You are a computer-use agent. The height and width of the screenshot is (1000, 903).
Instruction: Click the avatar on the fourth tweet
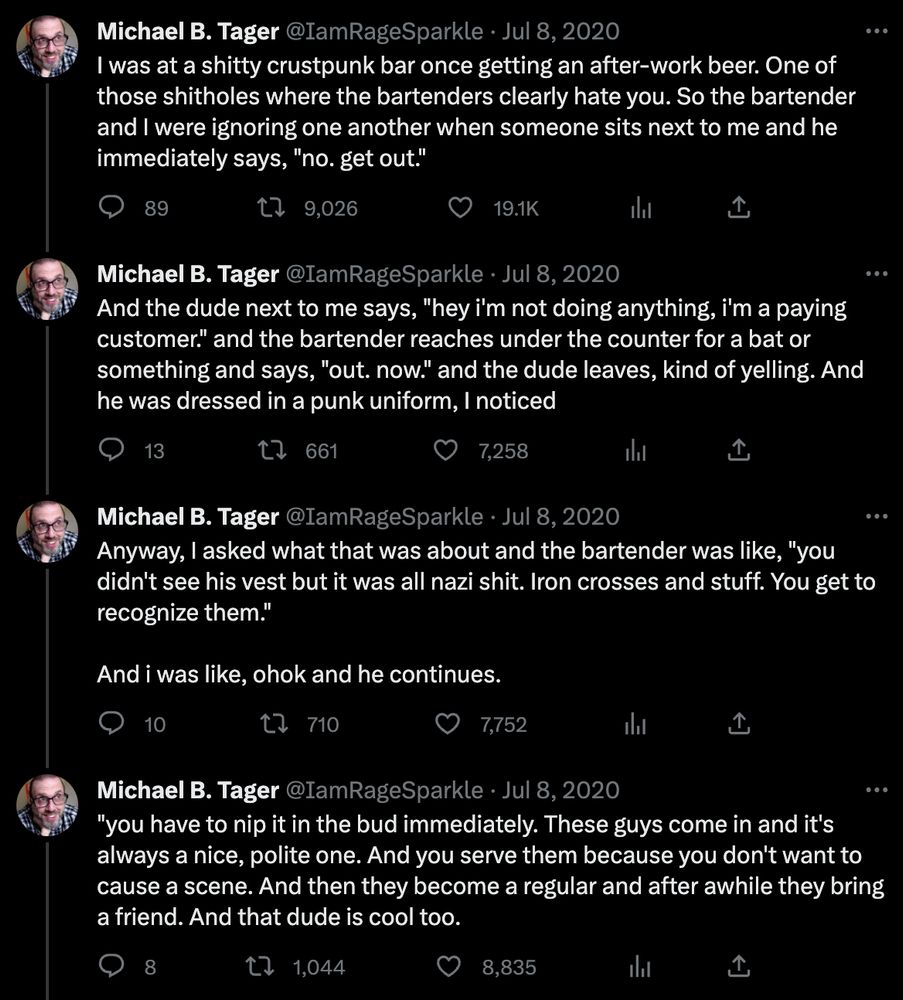click(x=47, y=805)
